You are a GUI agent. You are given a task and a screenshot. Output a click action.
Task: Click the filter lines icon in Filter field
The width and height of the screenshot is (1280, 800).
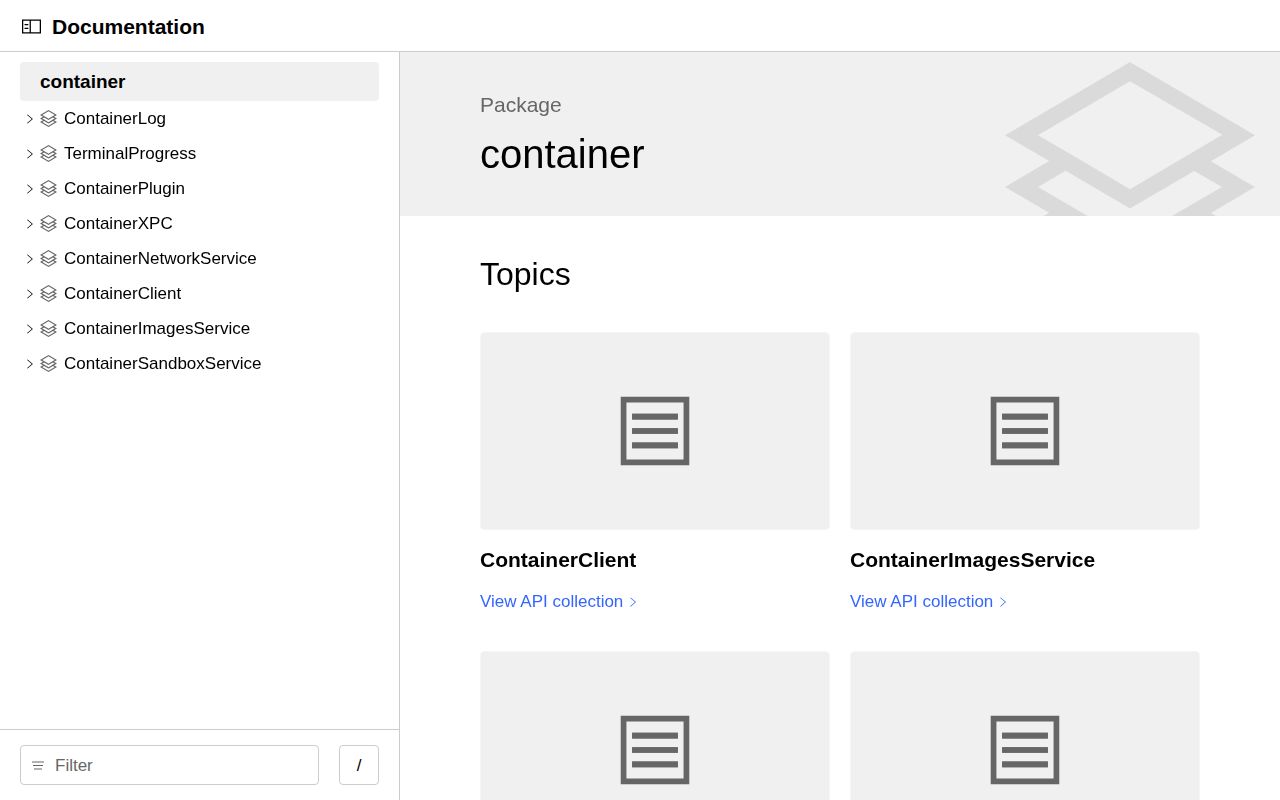coord(38,765)
